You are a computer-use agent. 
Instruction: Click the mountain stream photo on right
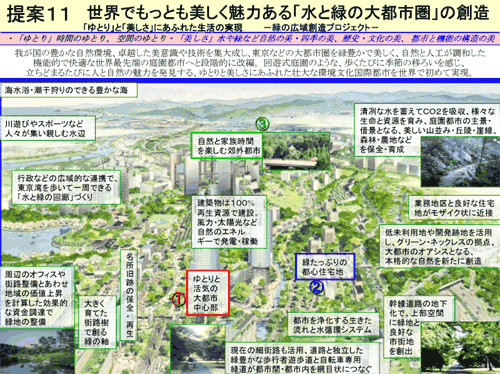click(x=460, y=162)
